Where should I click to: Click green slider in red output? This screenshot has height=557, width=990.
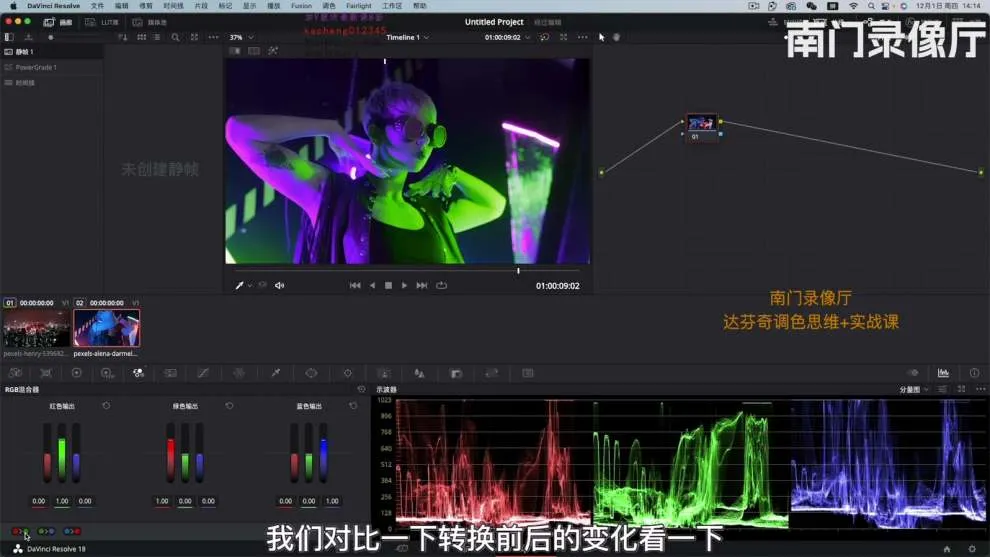pyautogui.click(x=62, y=453)
